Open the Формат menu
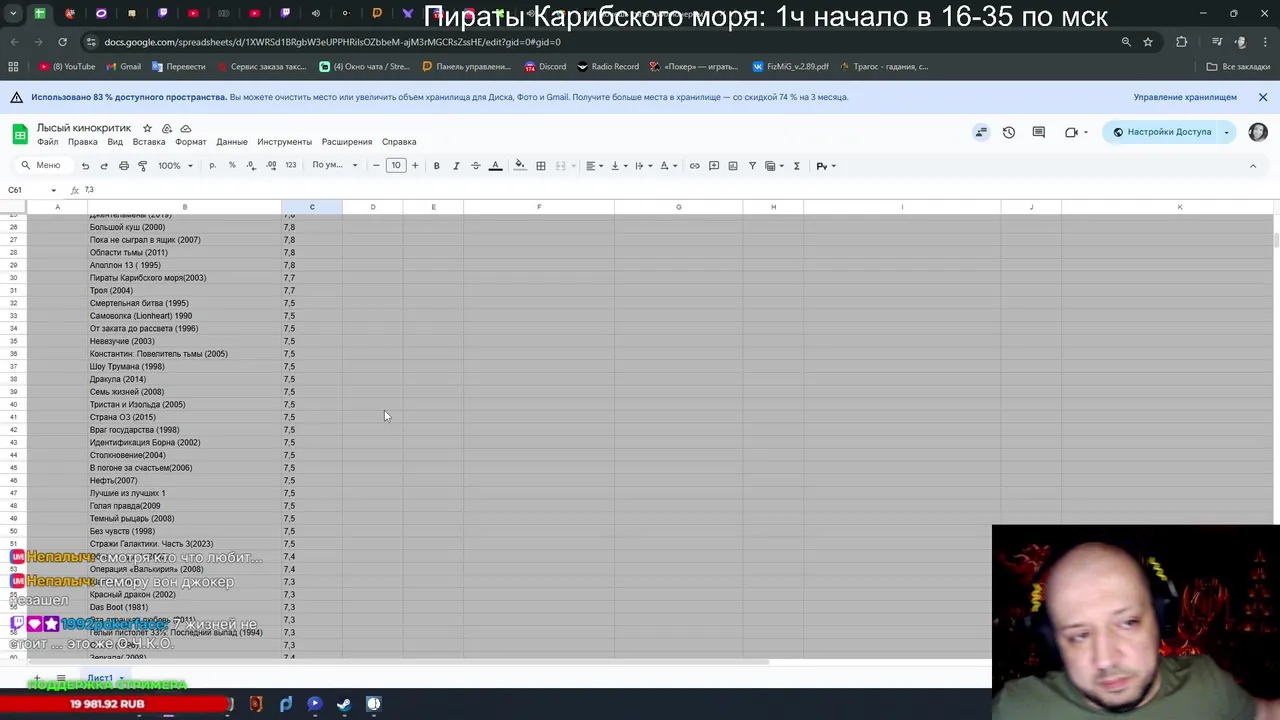The width and height of the screenshot is (1280, 720). pos(191,142)
